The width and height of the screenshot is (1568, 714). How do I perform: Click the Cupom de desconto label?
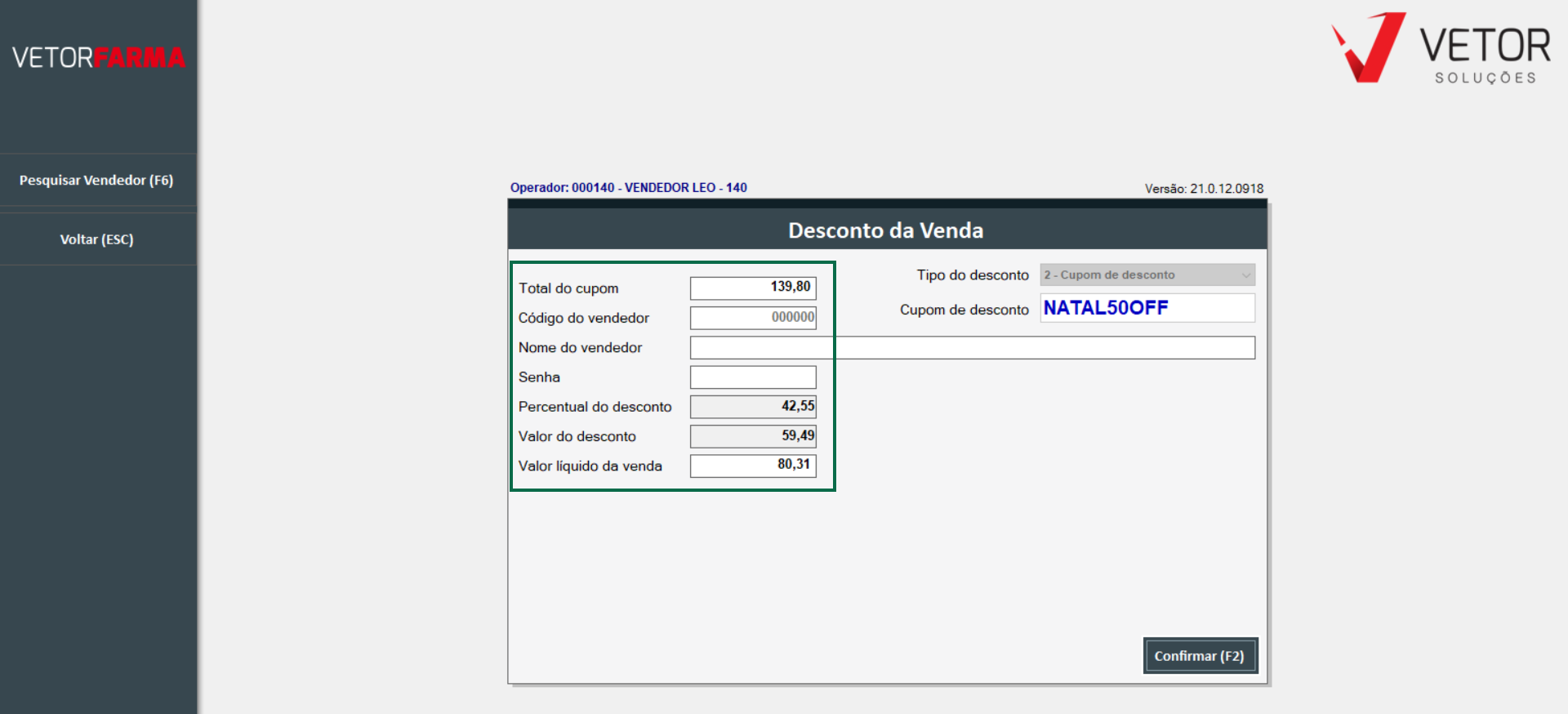(x=964, y=310)
